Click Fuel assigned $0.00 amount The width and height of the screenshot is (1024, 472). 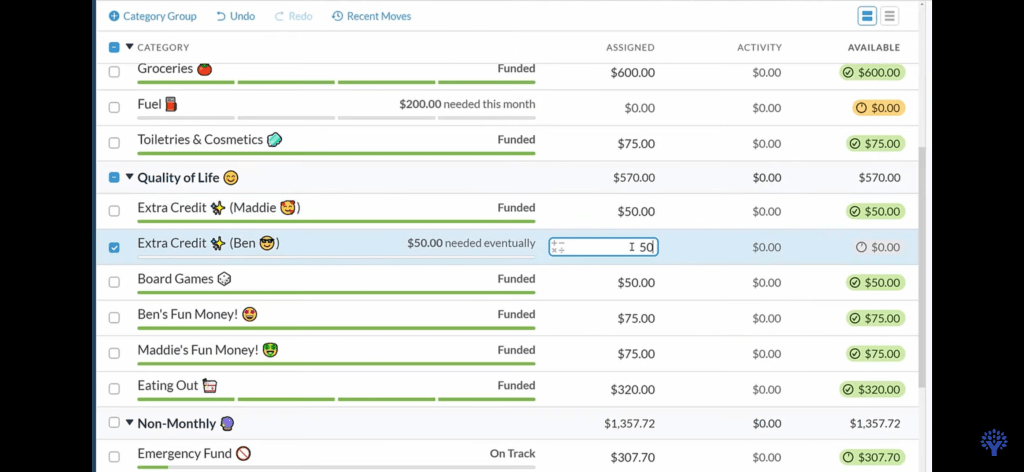pyautogui.click(x=639, y=108)
